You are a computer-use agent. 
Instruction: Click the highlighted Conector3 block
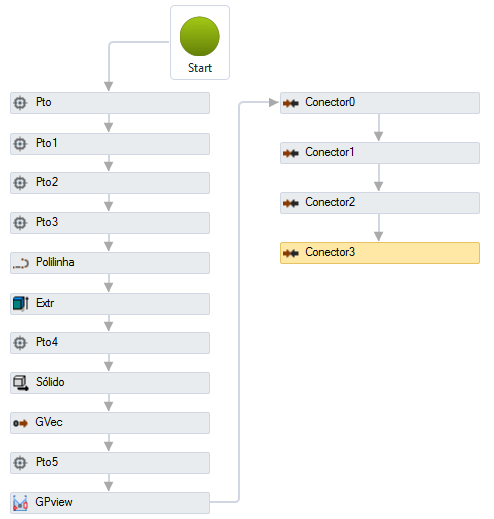pyautogui.click(x=380, y=253)
